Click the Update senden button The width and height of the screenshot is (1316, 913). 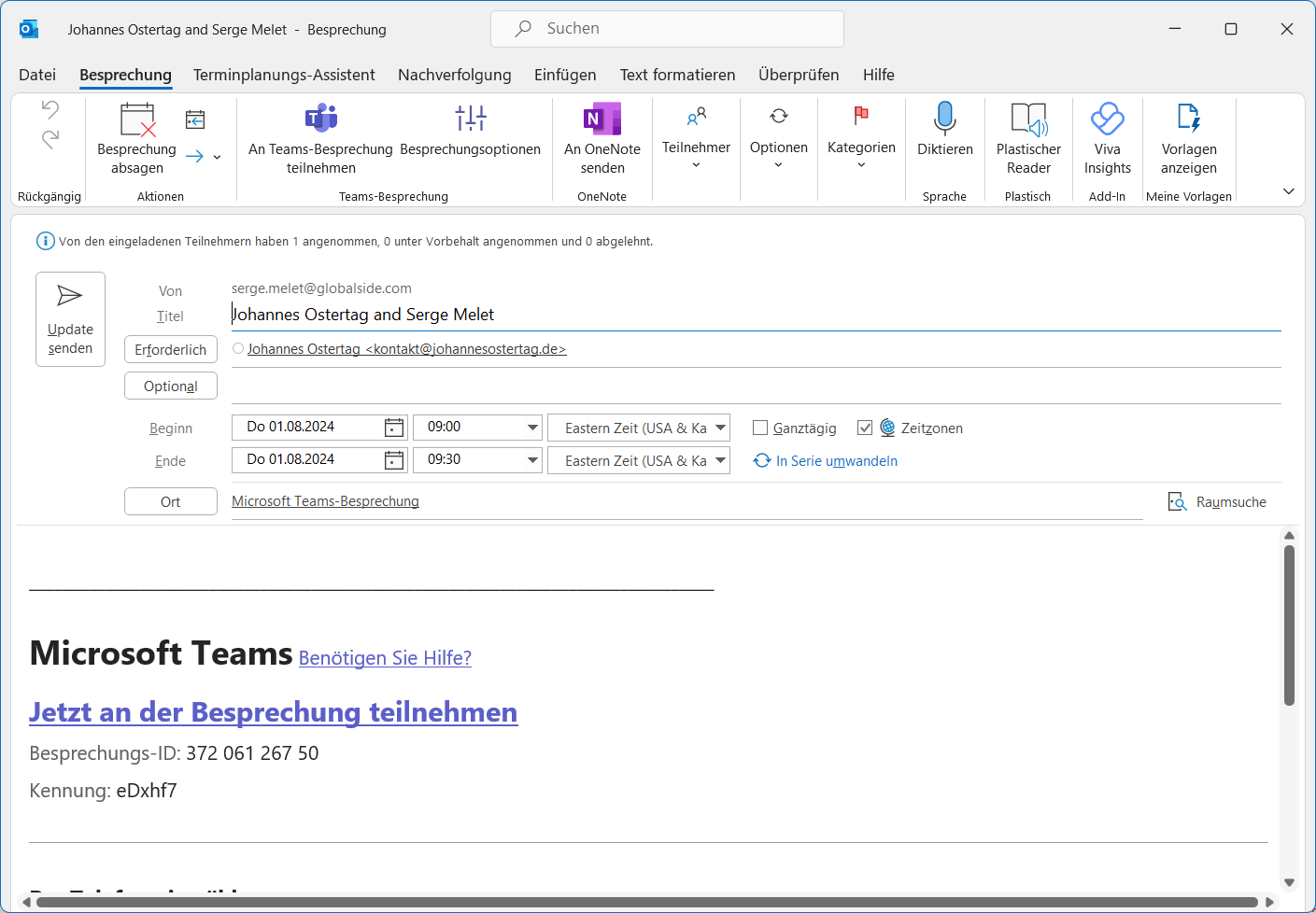(x=70, y=319)
